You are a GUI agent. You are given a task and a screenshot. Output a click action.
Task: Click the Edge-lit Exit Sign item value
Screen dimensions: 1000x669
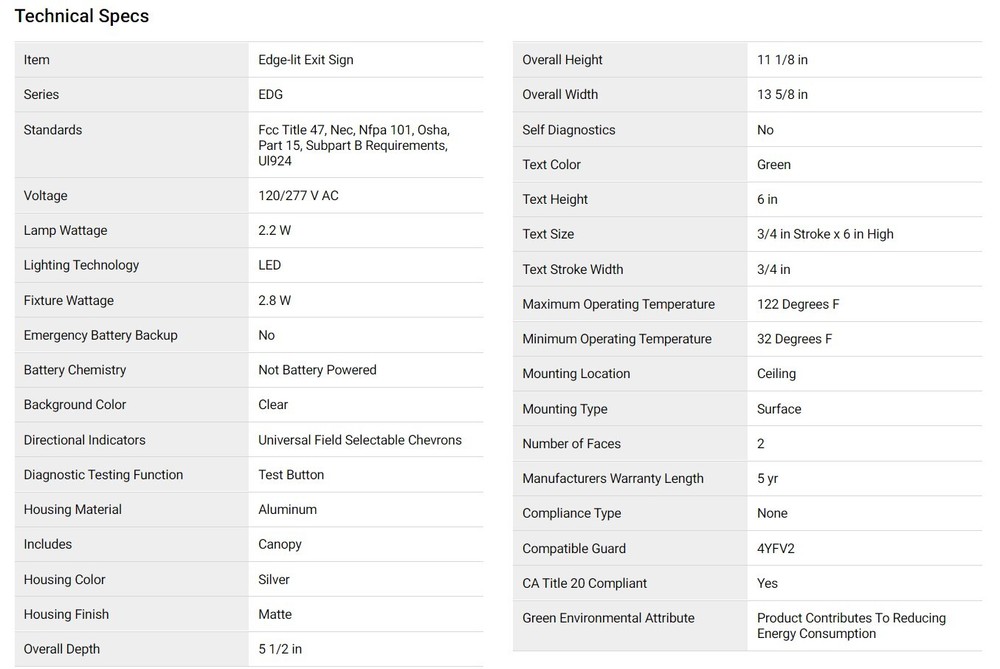[305, 60]
